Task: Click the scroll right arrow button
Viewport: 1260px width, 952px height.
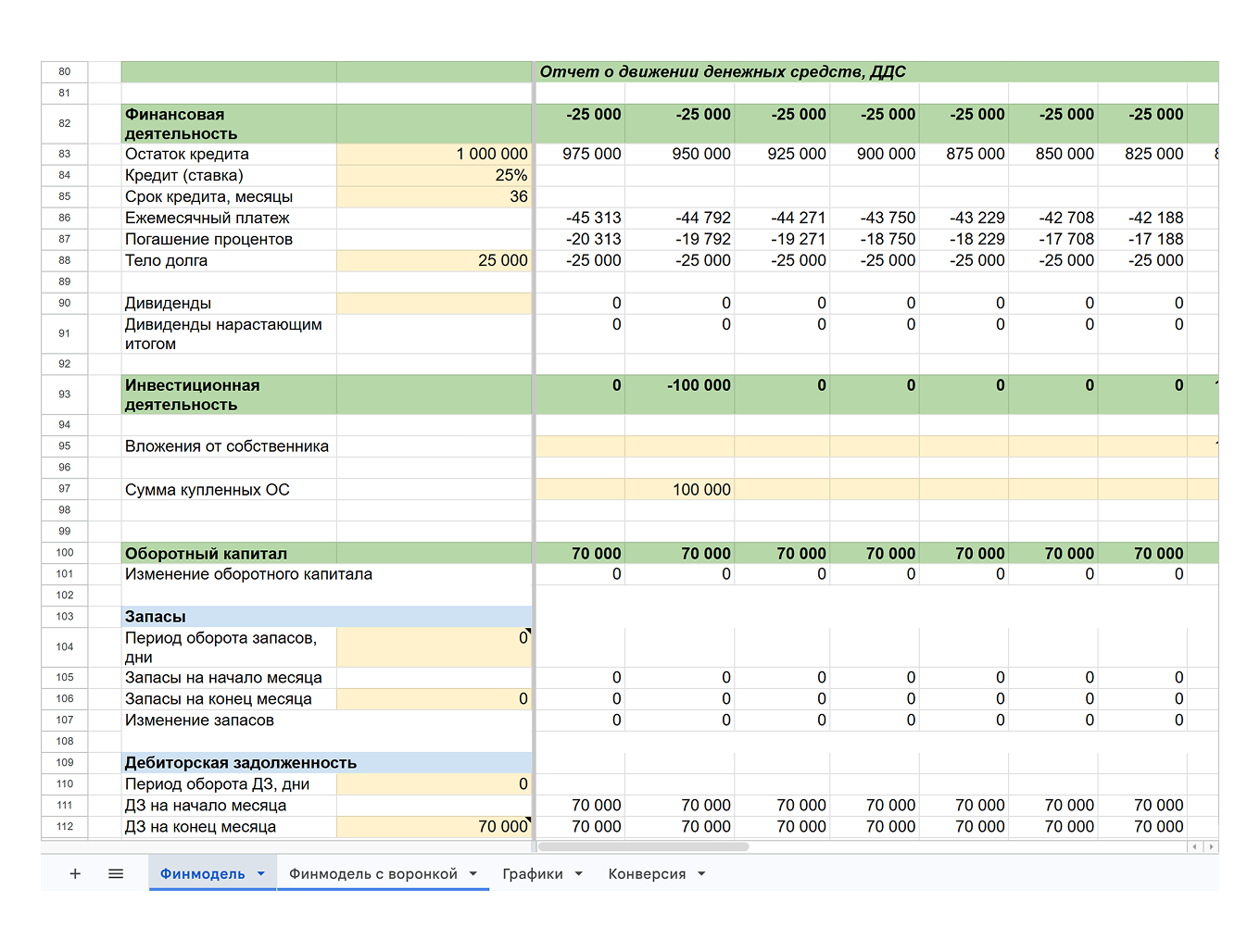Action: point(1211,846)
